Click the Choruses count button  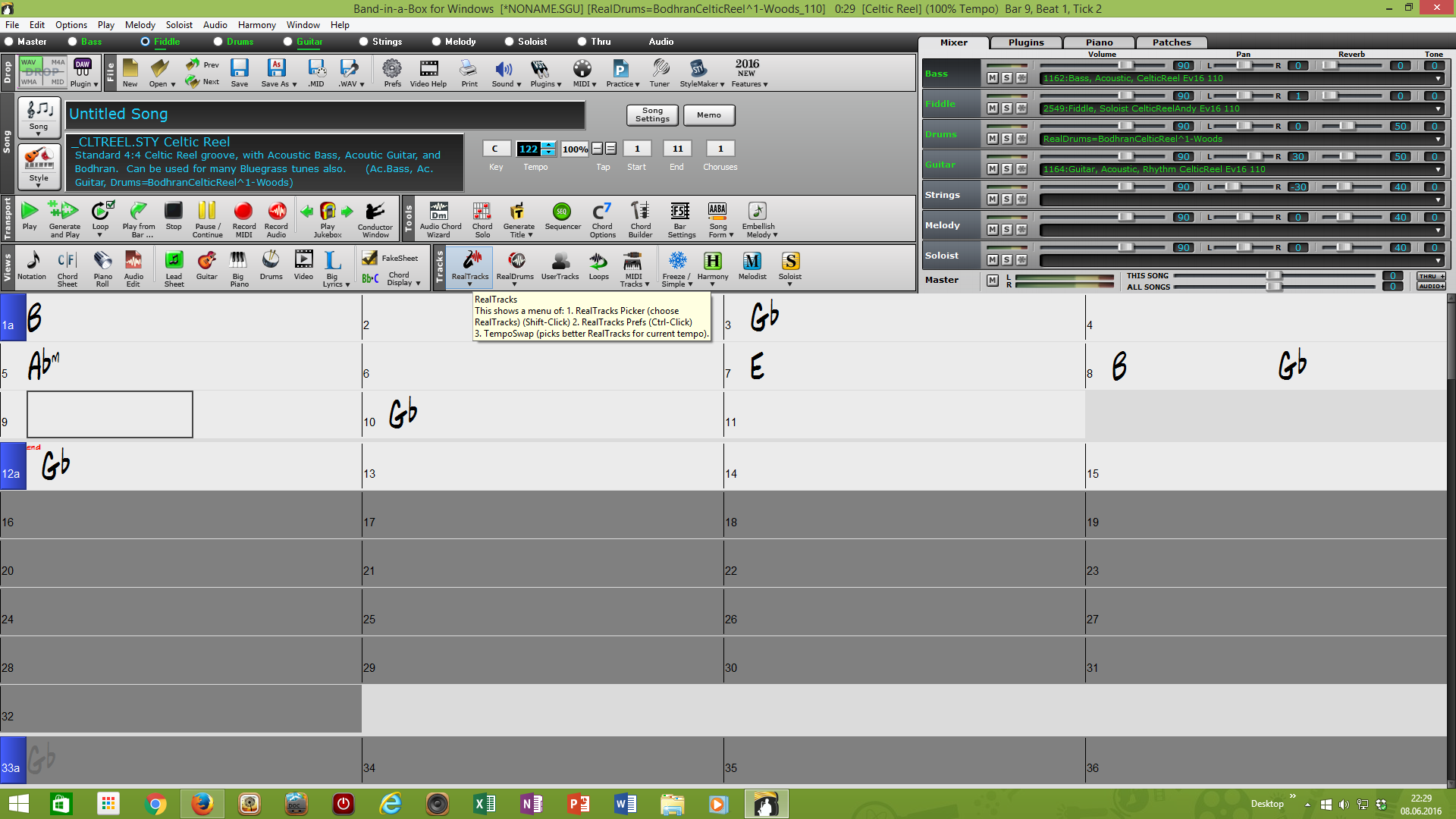pos(720,149)
